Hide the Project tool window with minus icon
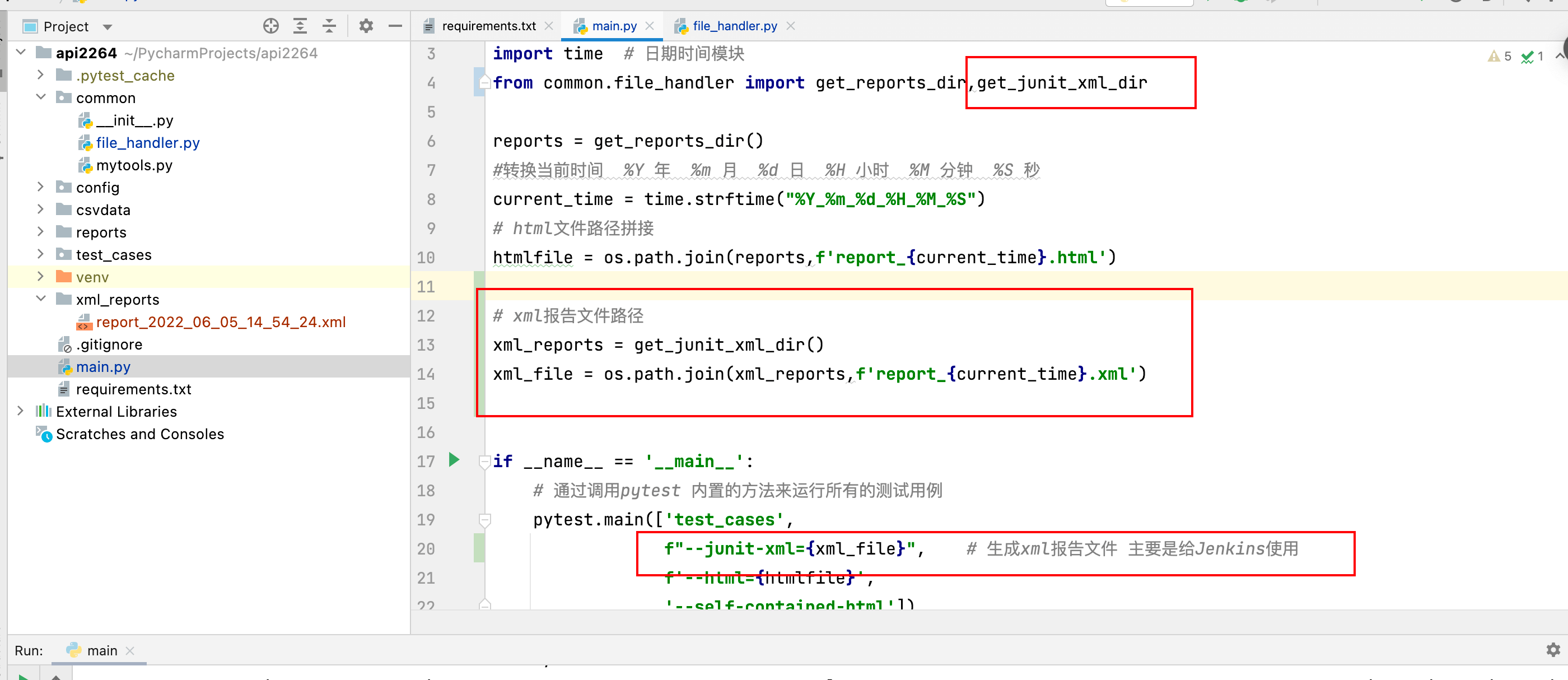 [x=395, y=26]
